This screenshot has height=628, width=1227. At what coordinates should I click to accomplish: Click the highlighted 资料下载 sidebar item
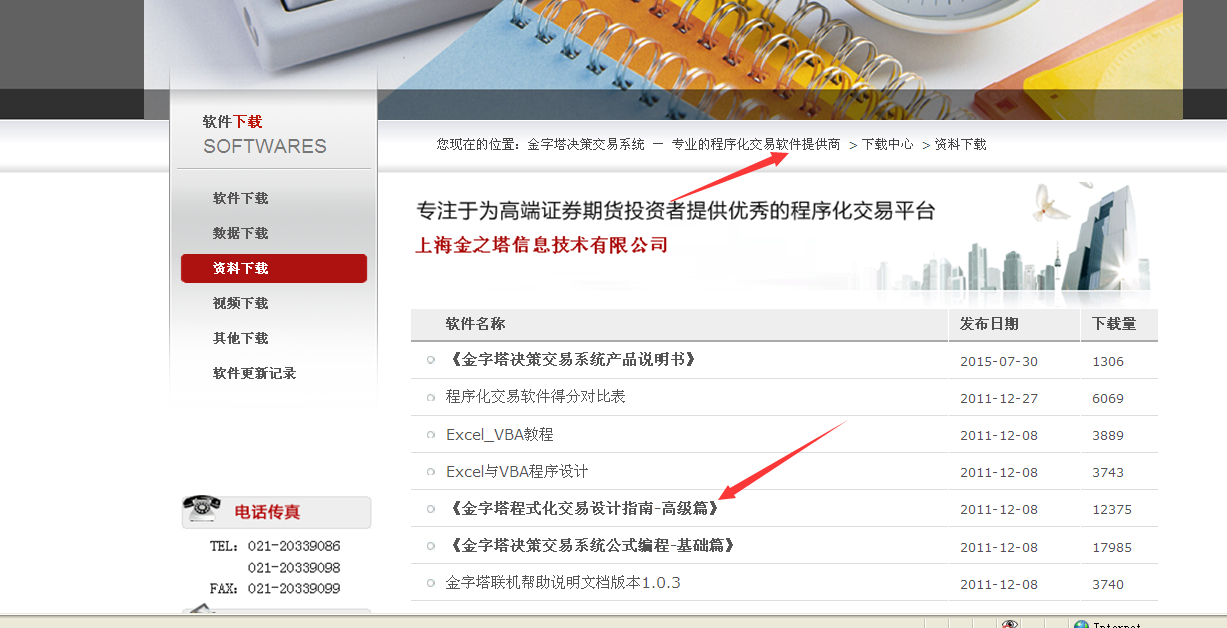[274, 268]
